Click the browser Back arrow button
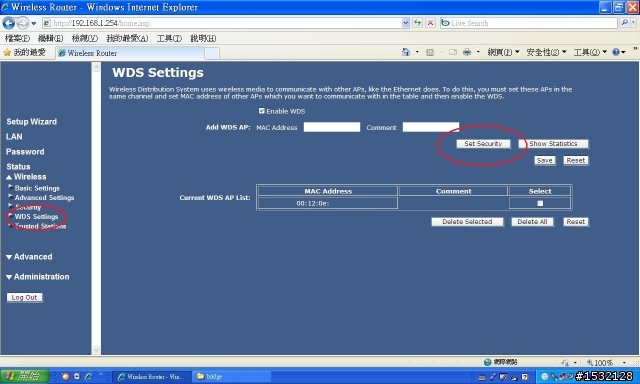 point(9,23)
